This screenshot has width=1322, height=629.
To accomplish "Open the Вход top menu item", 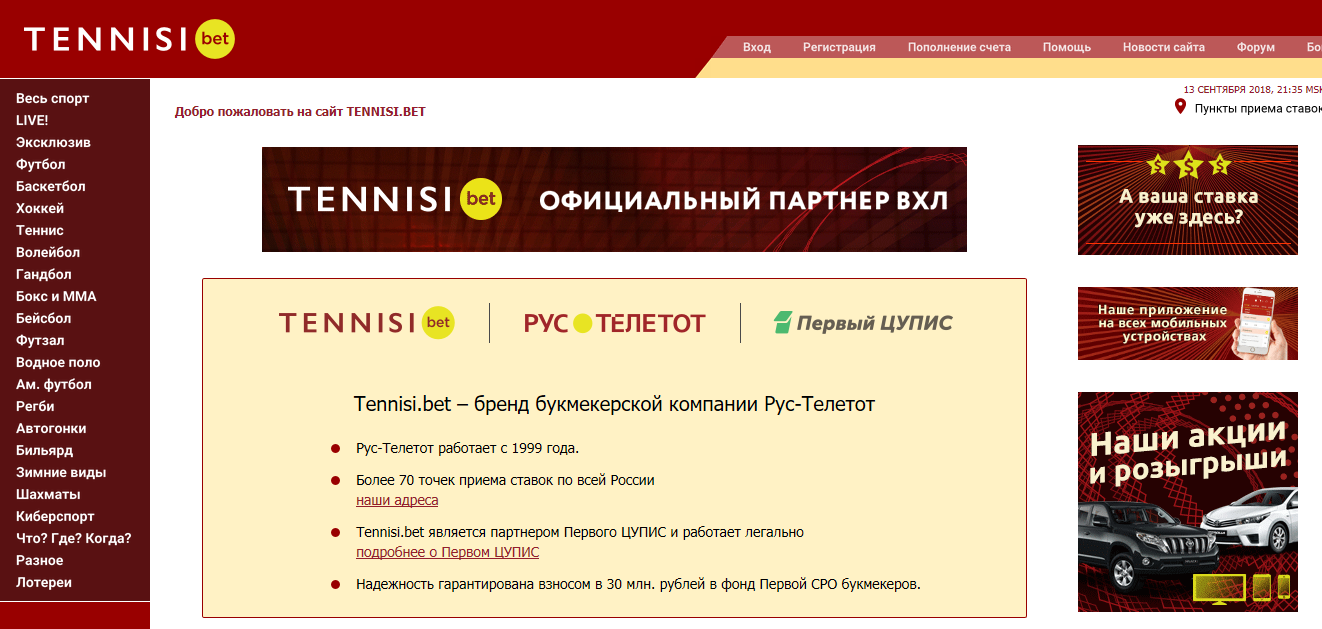I will click(x=757, y=47).
